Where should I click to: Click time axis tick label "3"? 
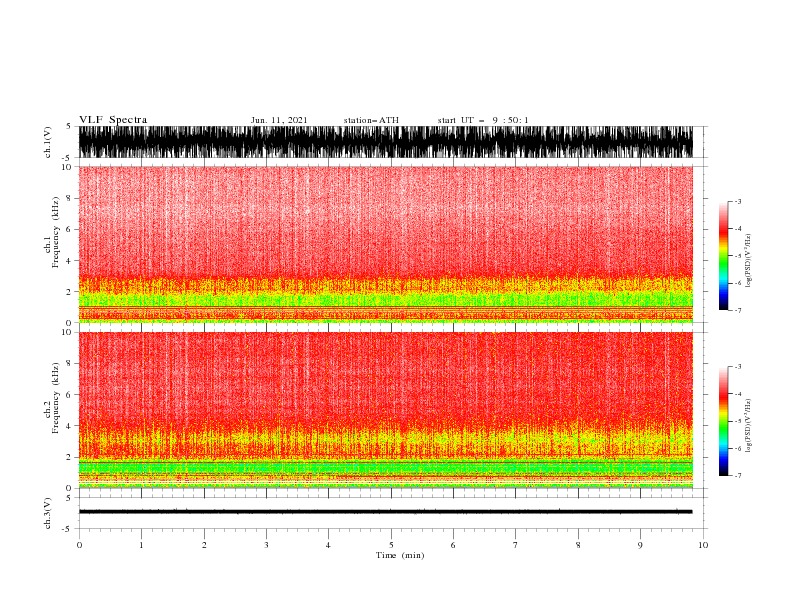(x=266, y=545)
